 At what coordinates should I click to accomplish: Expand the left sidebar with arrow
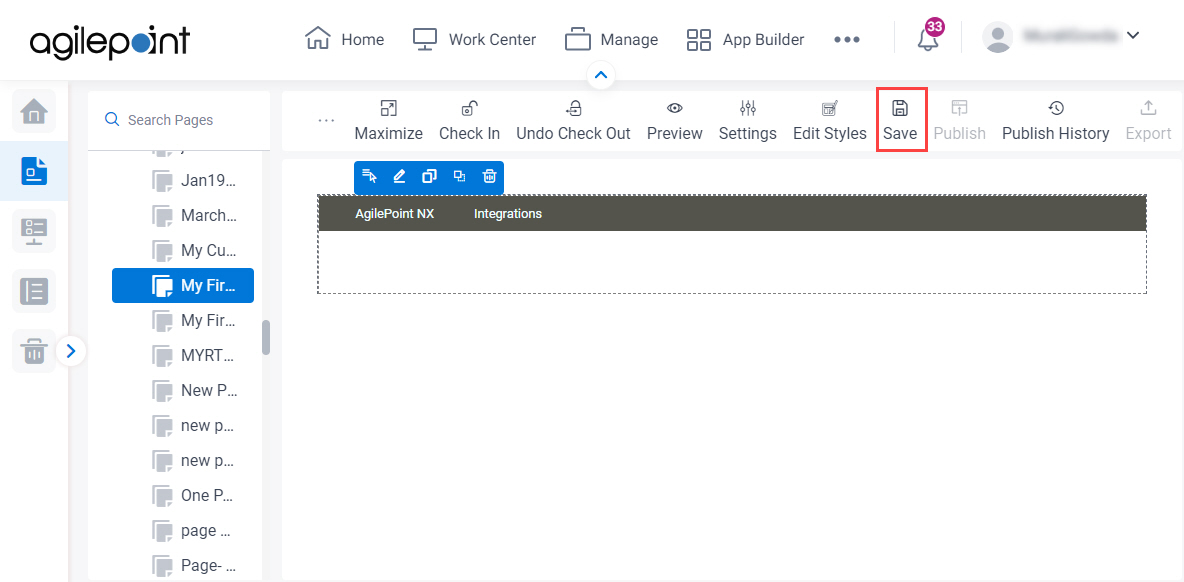coord(71,351)
